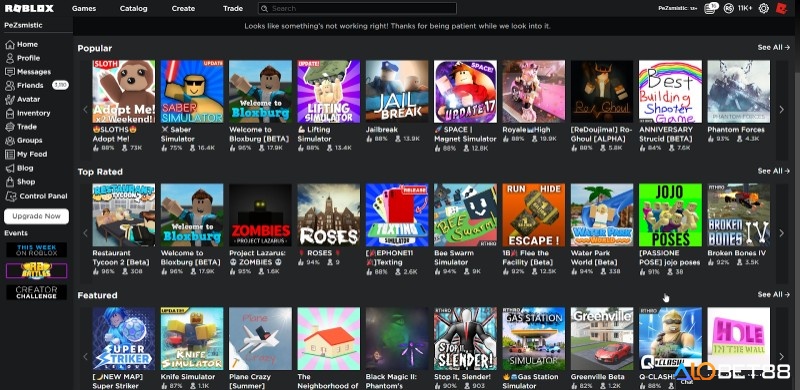Open the Profile sidebar icon
Screen dimensions: 800x390
pyautogui.click(x=10, y=58)
